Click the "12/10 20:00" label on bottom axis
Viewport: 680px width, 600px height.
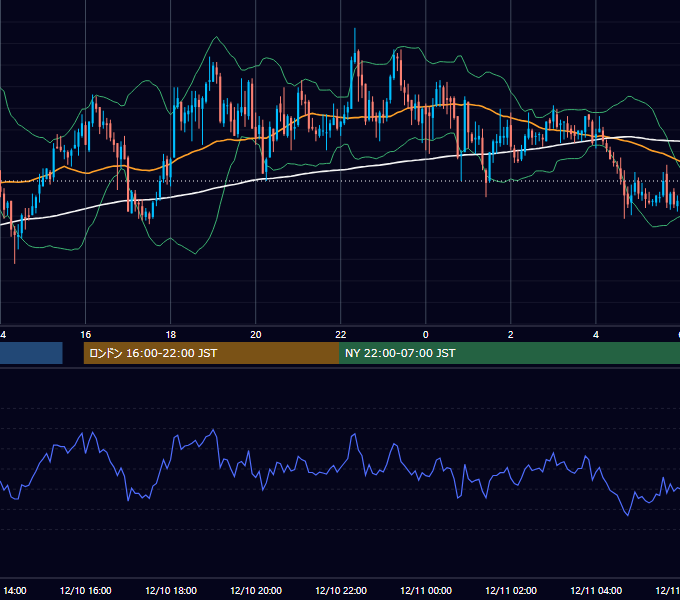256,590
